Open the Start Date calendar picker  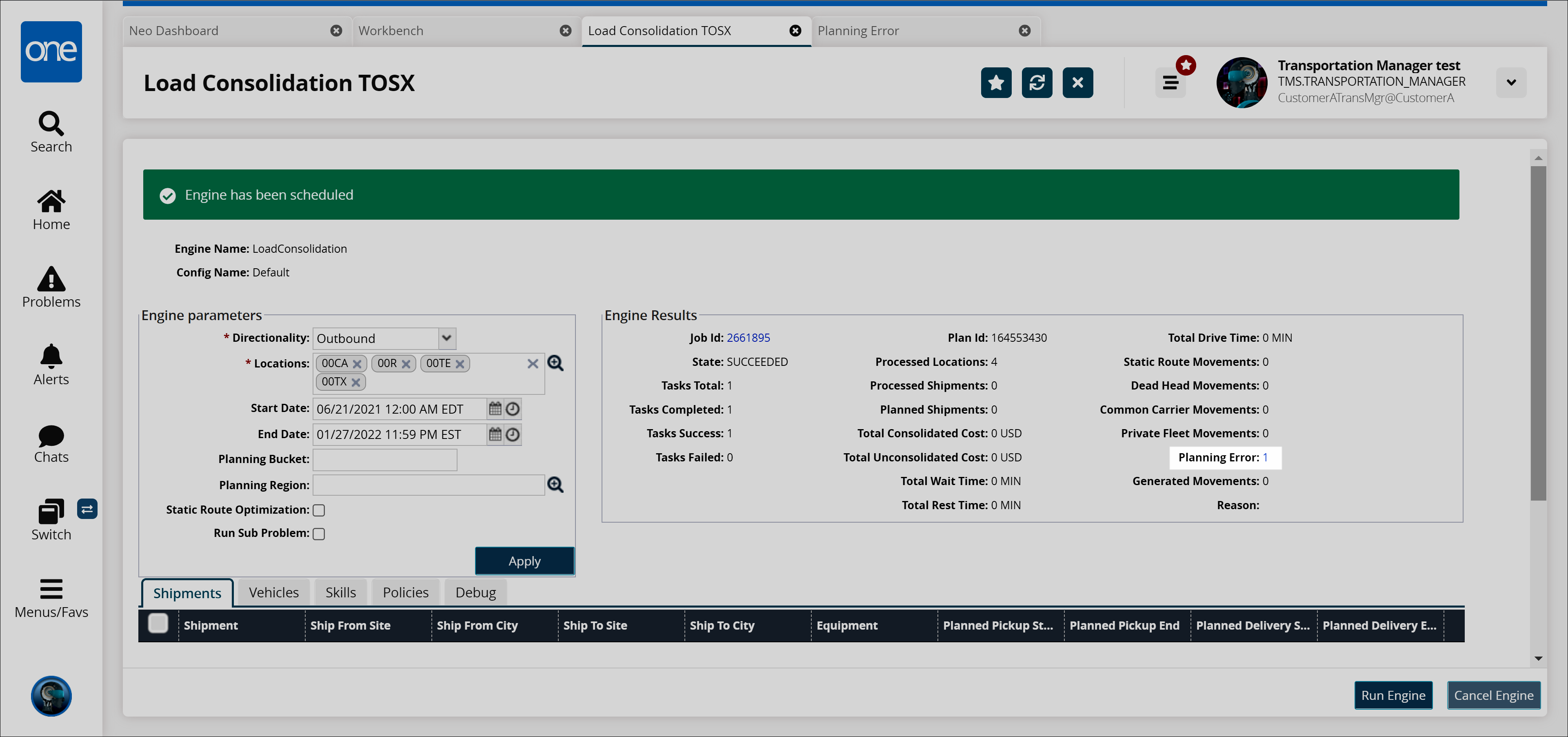pyautogui.click(x=495, y=409)
